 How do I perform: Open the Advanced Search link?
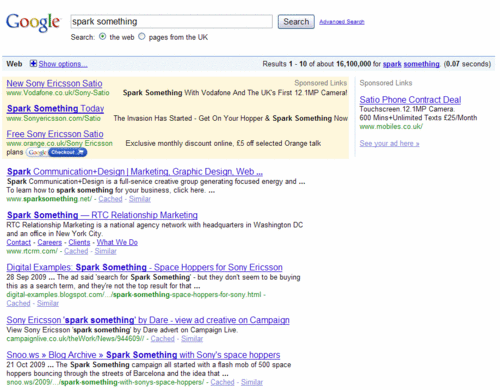pos(342,22)
